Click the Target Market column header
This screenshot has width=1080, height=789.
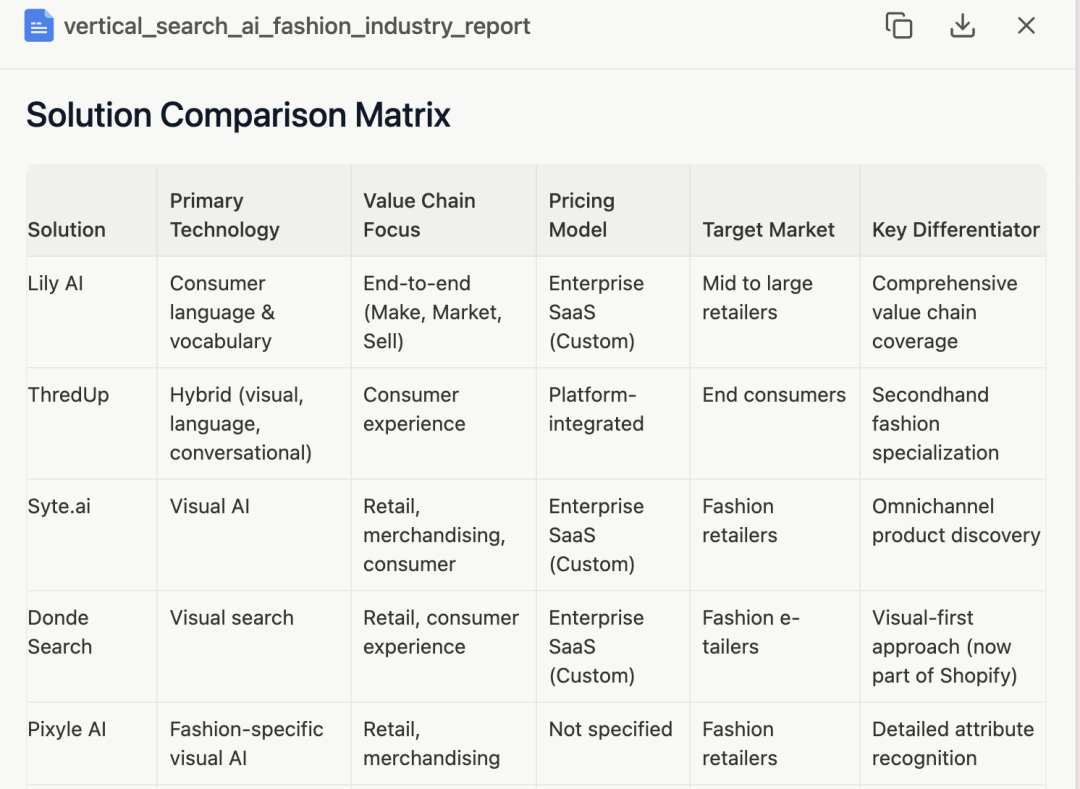tap(768, 229)
